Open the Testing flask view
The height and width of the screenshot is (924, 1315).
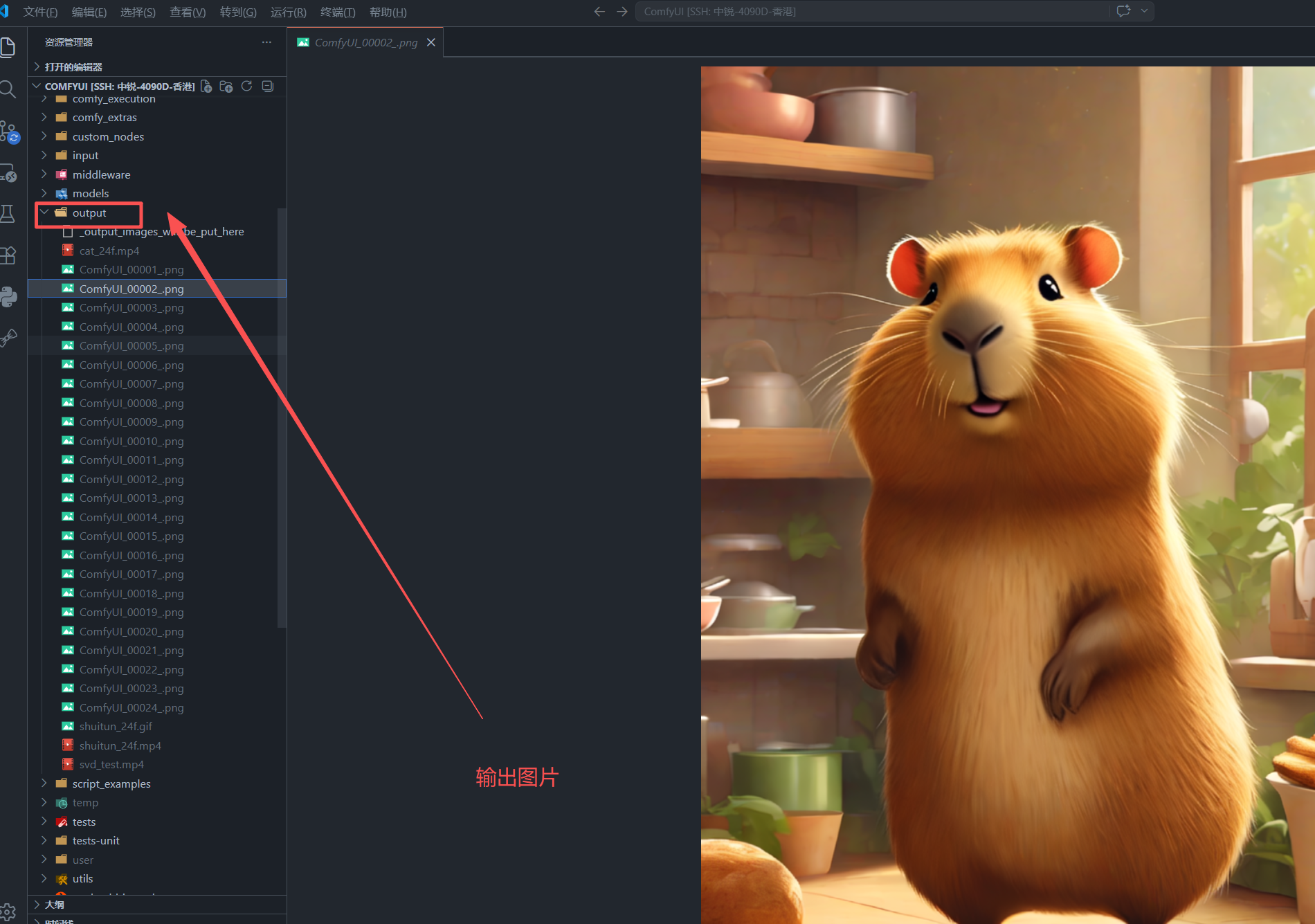click(x=8, y=214)
